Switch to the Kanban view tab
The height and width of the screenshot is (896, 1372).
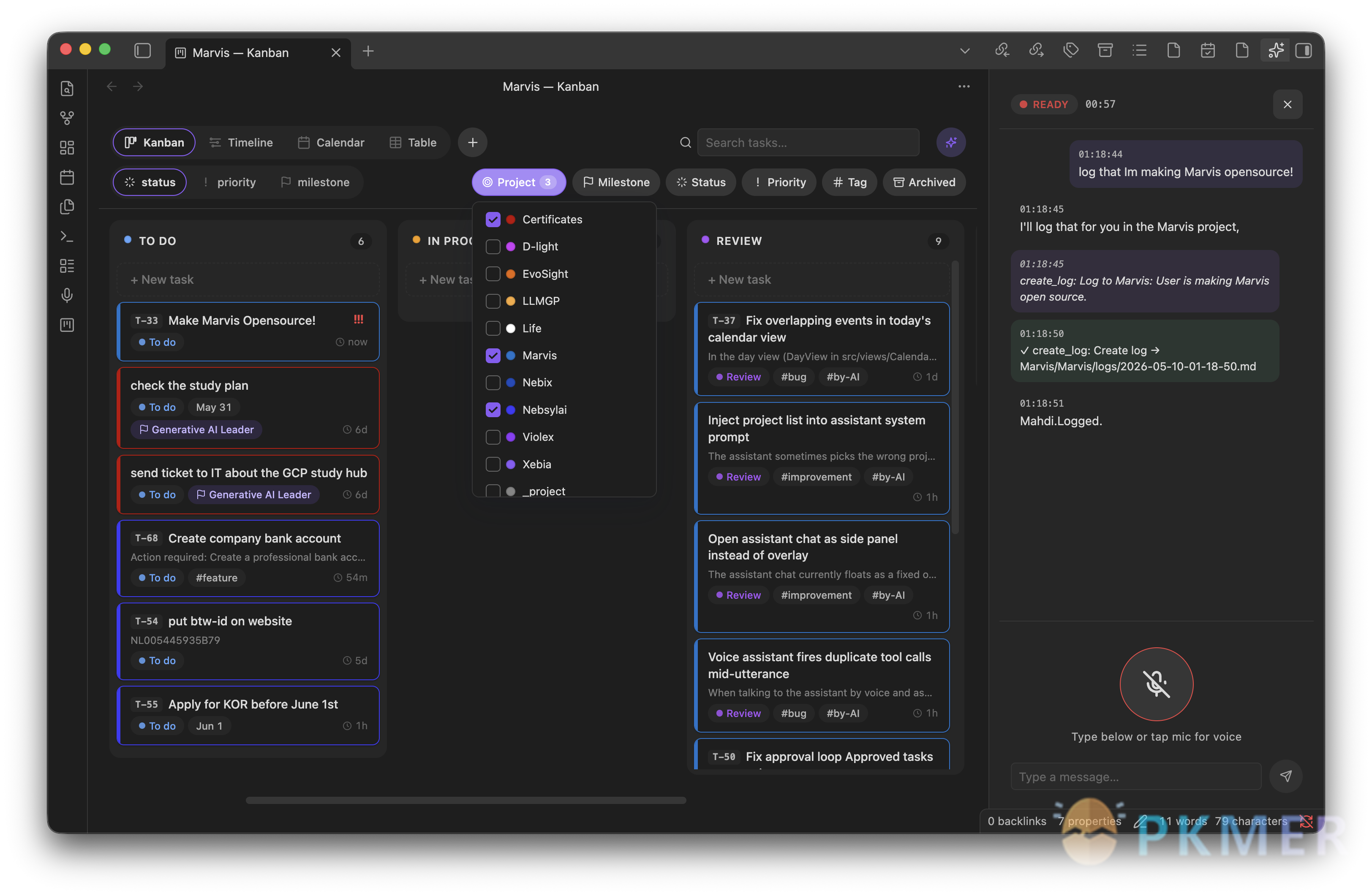tap(154, 142)
